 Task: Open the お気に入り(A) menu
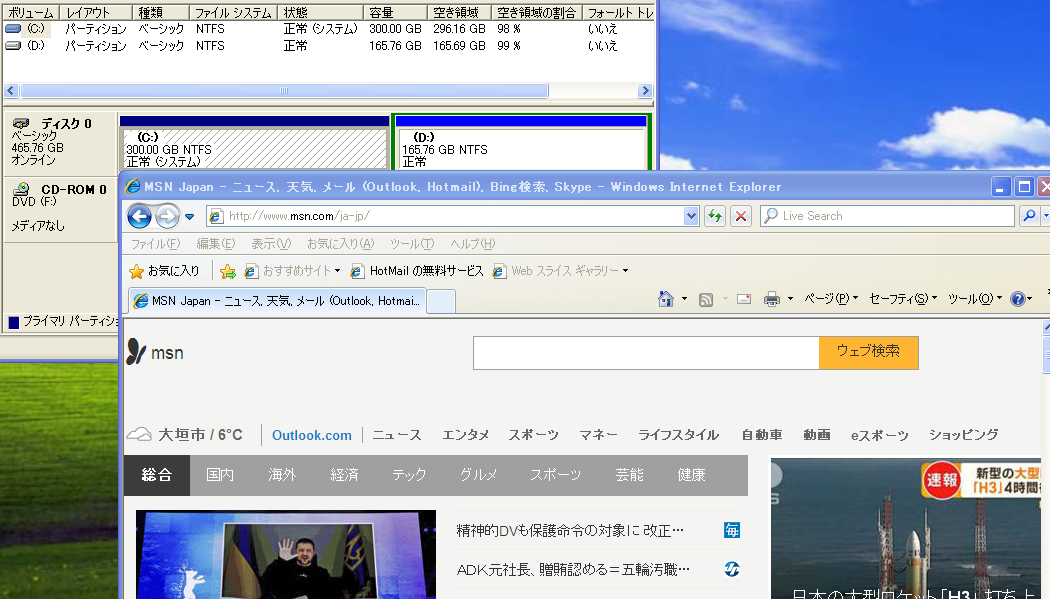click(340, 244)
